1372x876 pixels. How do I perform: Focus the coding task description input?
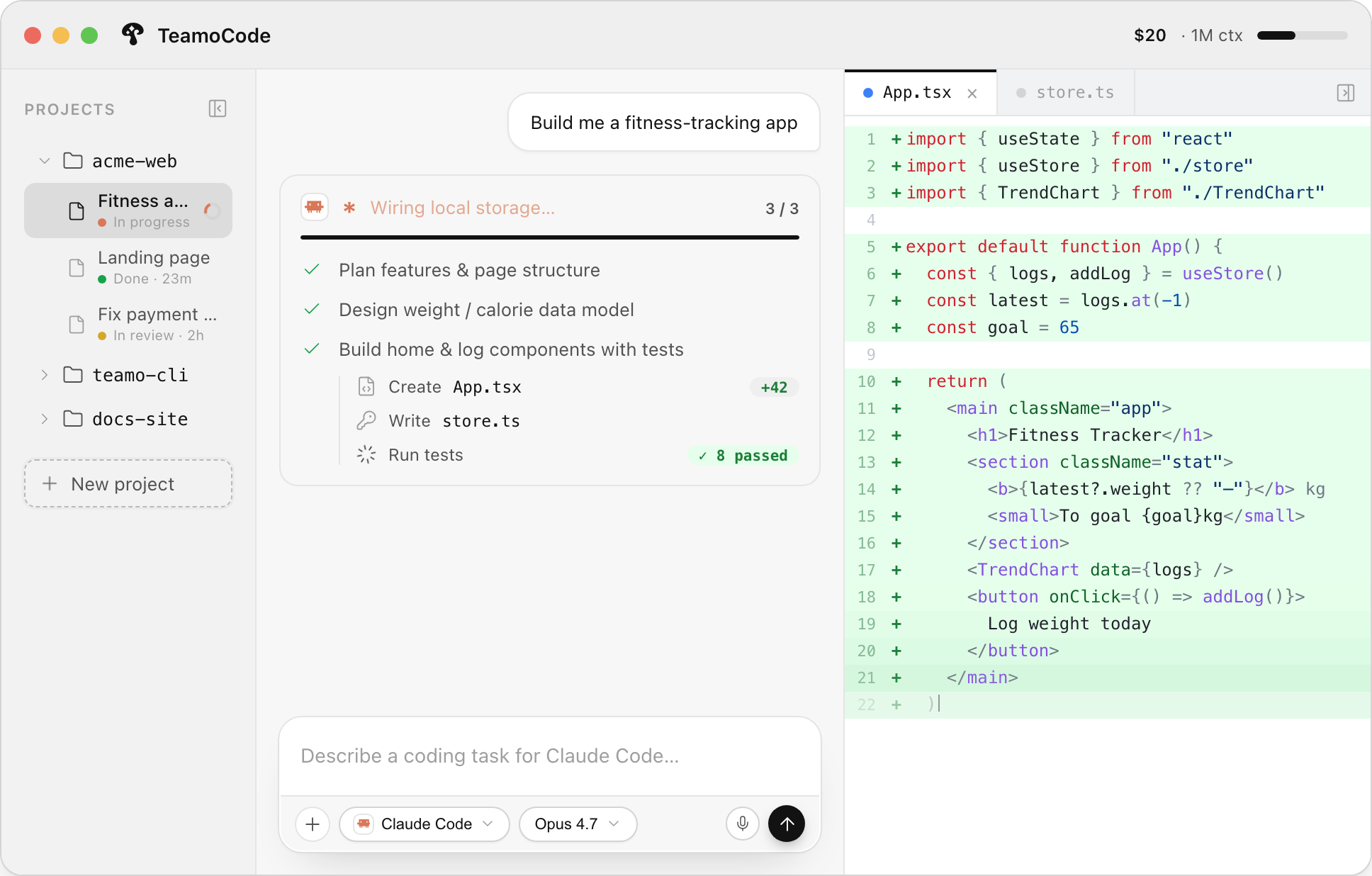550,756
